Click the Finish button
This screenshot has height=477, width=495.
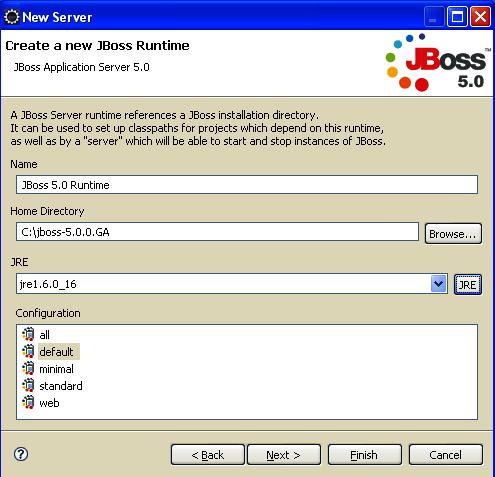pyautogui.click(x=365, y=455)
